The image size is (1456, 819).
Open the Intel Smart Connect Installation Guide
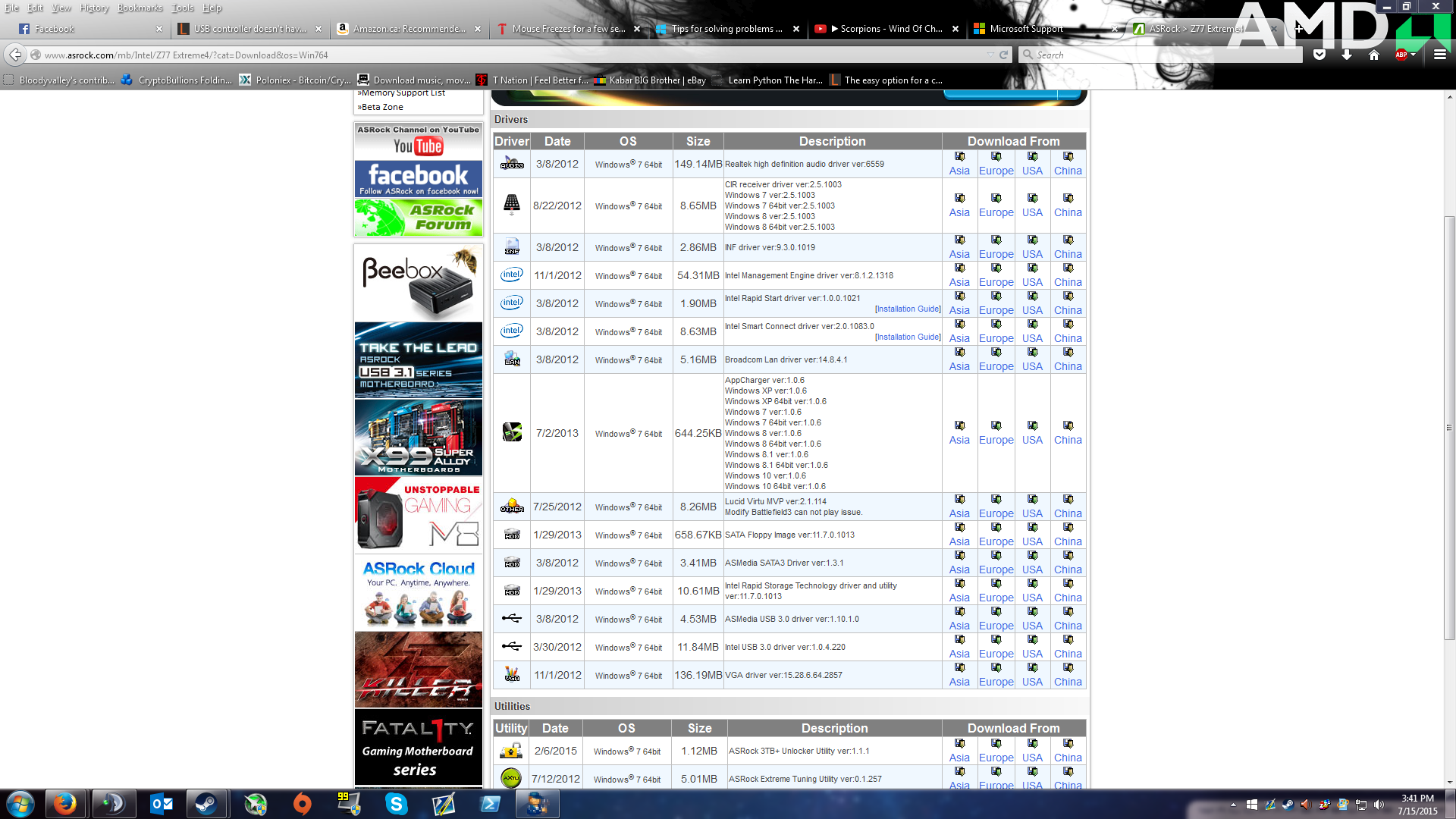point(908,337)
